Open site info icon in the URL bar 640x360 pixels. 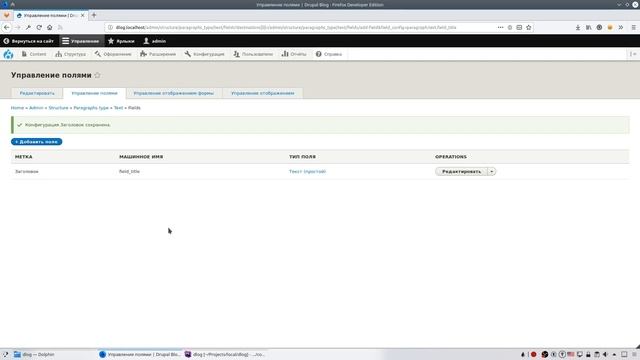click(x=110, y=27)
